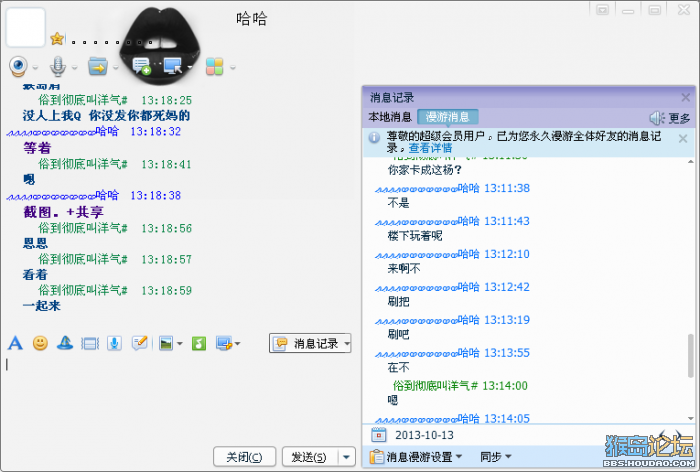This screenshot has width=700, height=472.
Task: Open remote desktop with the monitor icon
Action: pos(173,67)
